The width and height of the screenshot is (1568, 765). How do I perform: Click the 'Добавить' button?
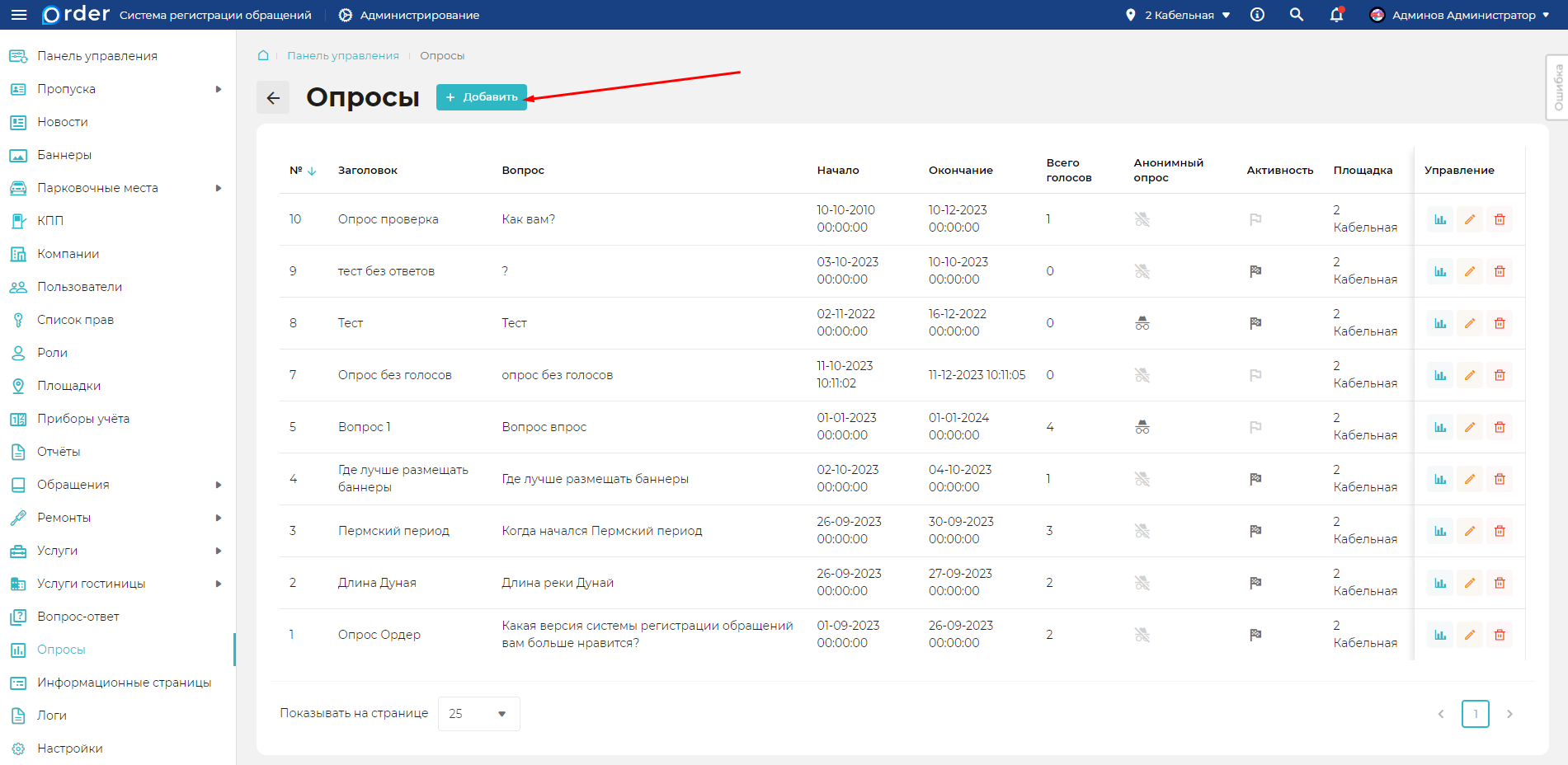click(x=482, y=97)
